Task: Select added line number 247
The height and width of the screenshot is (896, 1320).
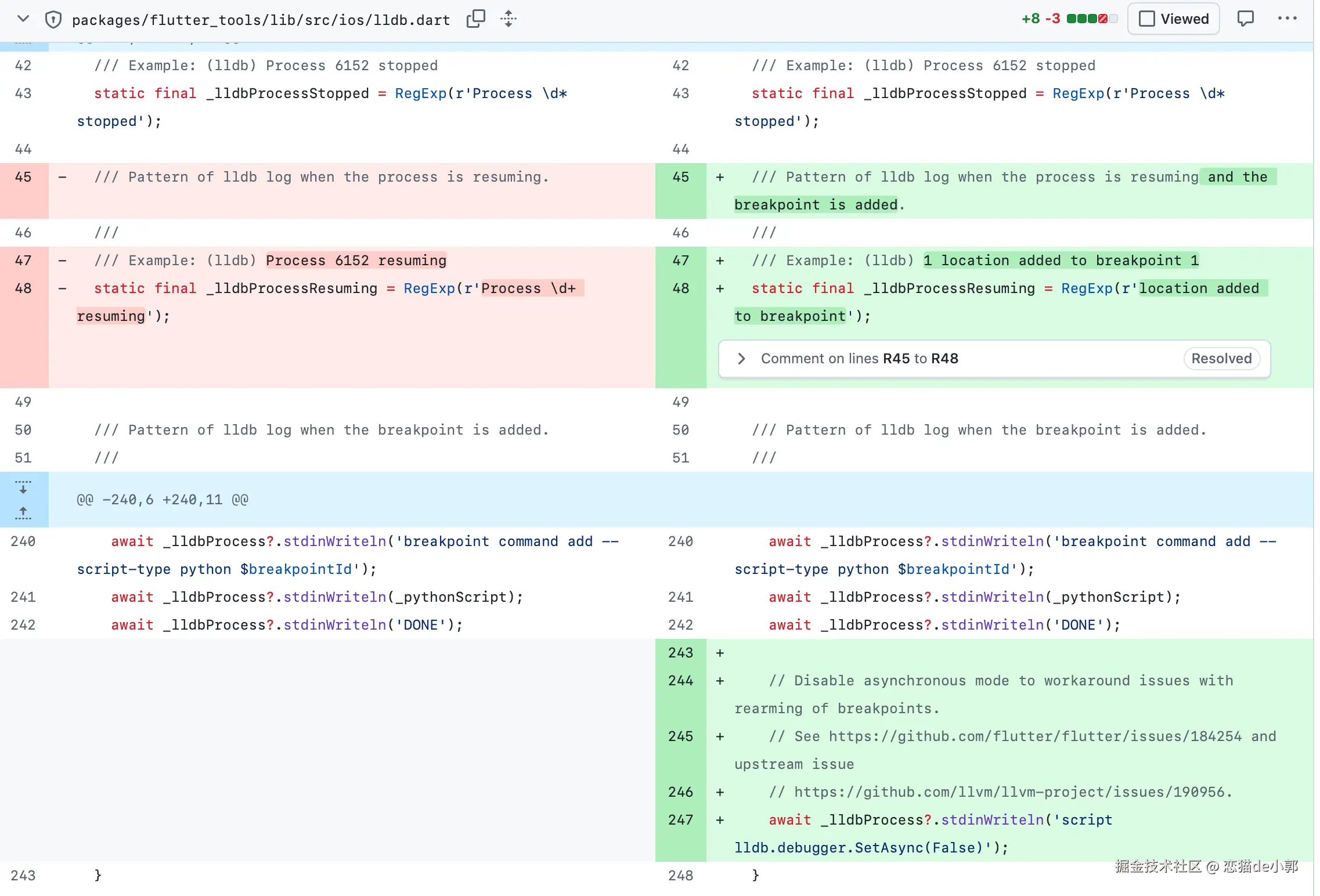Action: [x=680, y=820]
